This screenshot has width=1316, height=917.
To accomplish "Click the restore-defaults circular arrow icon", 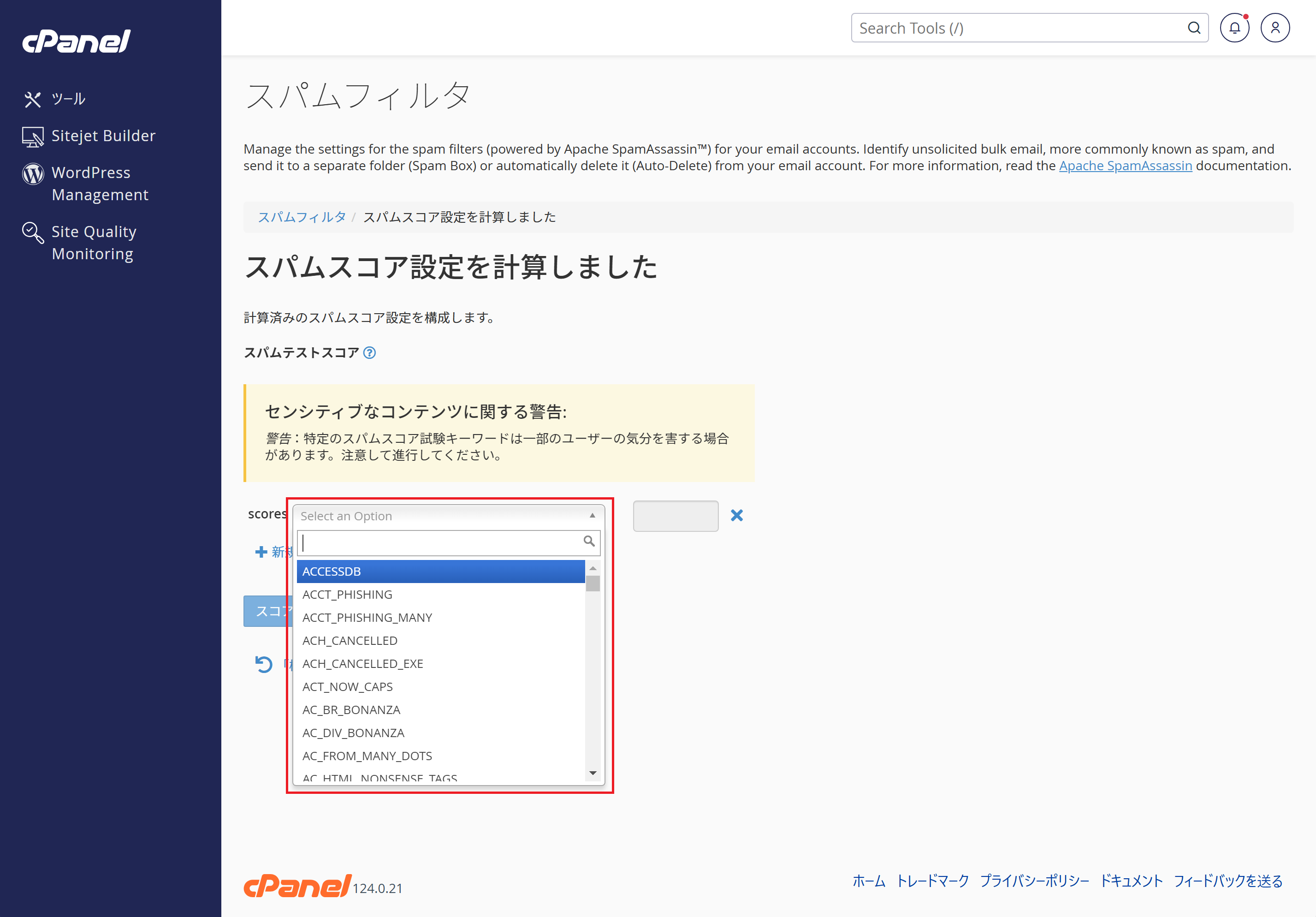I will click(264, 664).
